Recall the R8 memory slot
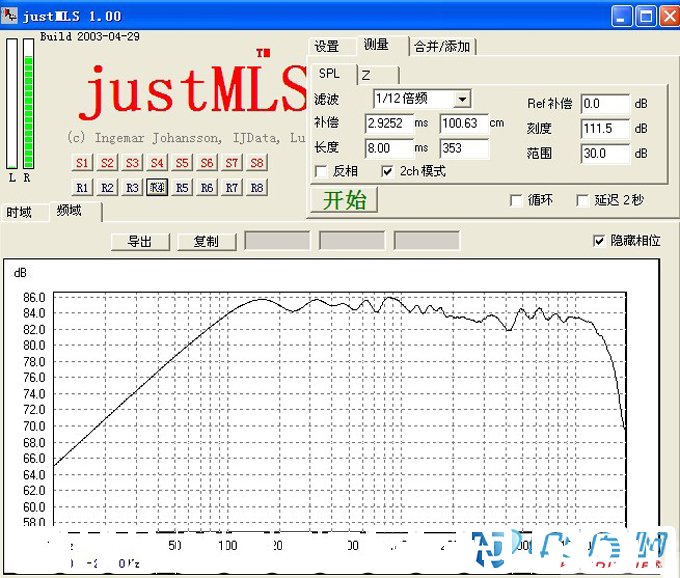 [257, 188]
